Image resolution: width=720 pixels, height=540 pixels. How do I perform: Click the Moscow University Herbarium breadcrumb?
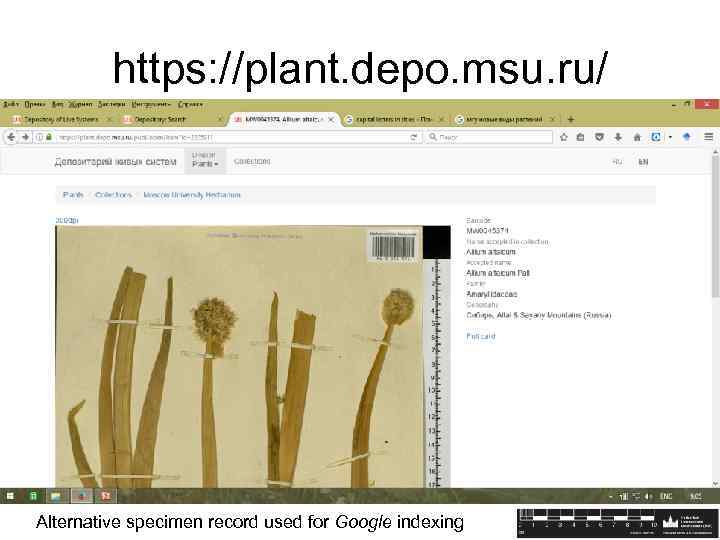click(192, 195)
